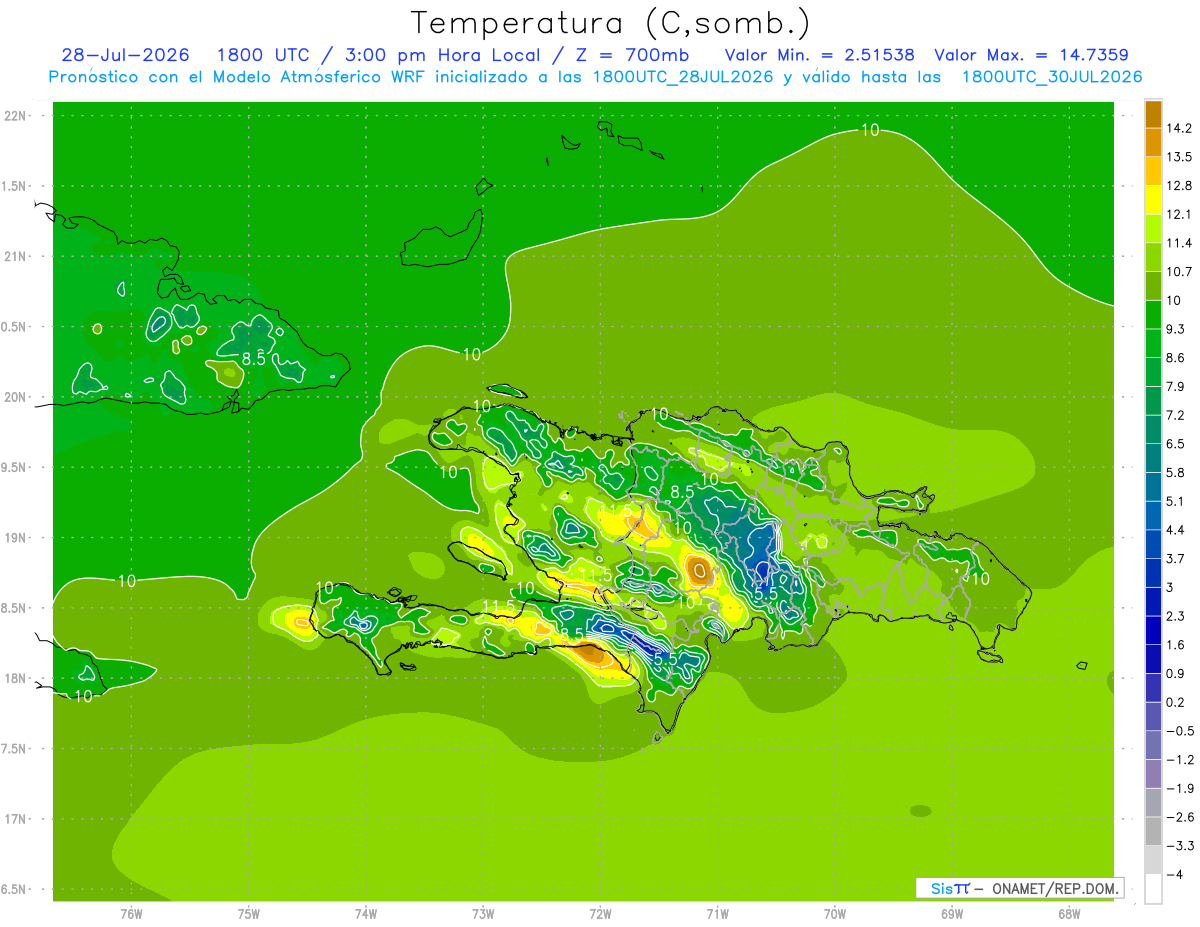The height and width of the screenshot is (927, 1200).
Task: Click the '17N' latitude axis label
Action: coord(14,819)
